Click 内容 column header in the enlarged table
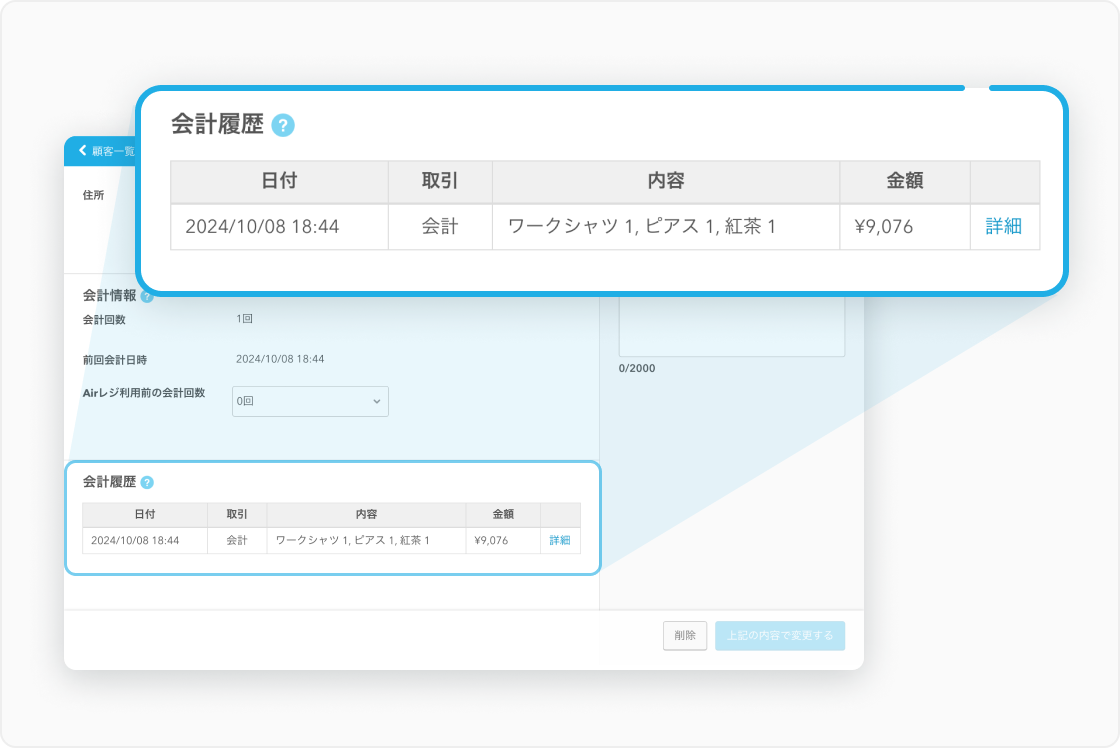This screenshot has height=748, width=1120. click(665, 181)
